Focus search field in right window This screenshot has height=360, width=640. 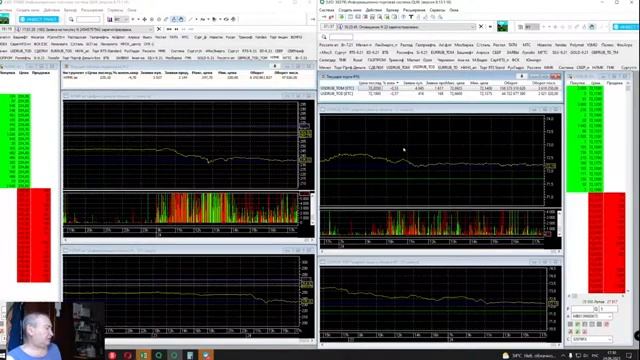tap(341, 37)
